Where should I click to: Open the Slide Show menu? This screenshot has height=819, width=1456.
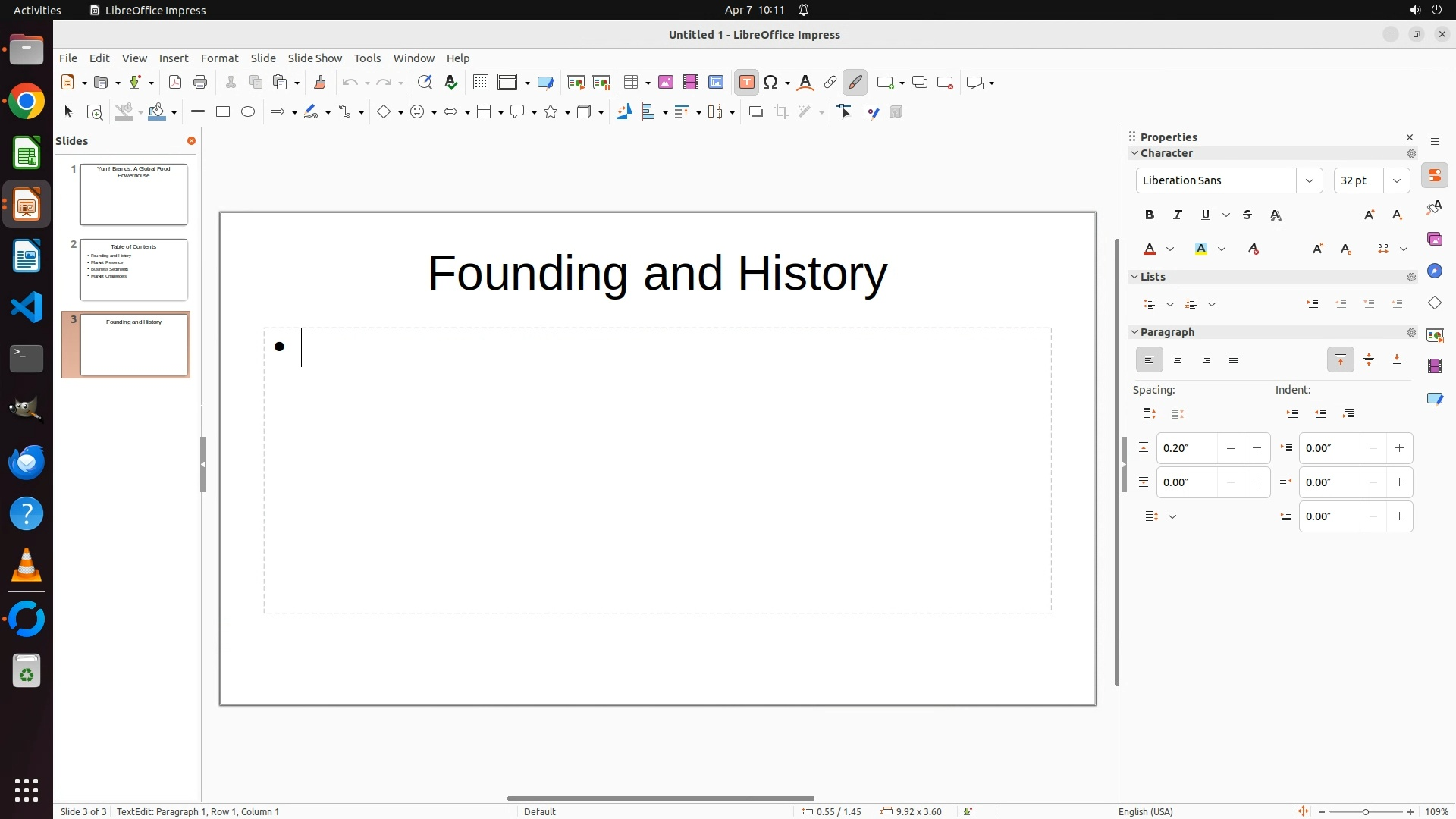315,58
